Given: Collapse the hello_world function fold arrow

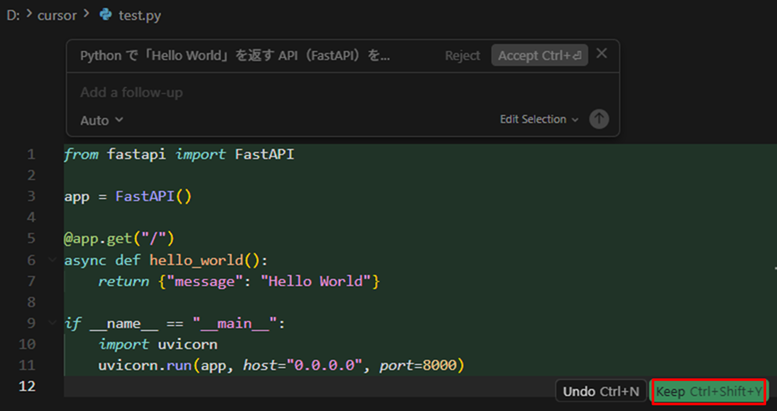Looking at the screenshot, I should click(x=53, y=260).
